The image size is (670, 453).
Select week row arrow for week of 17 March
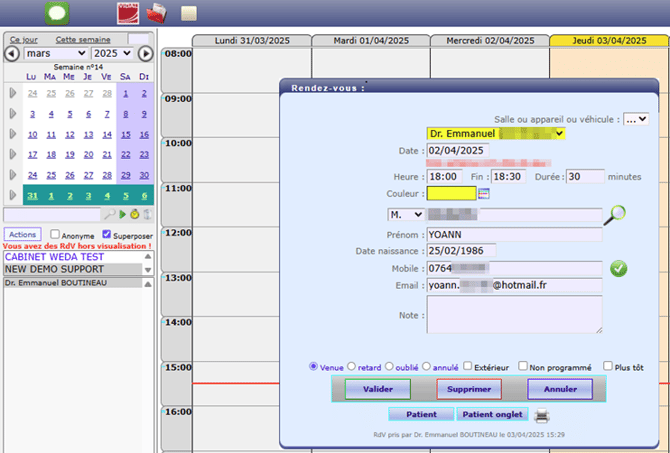coord(13,154)
